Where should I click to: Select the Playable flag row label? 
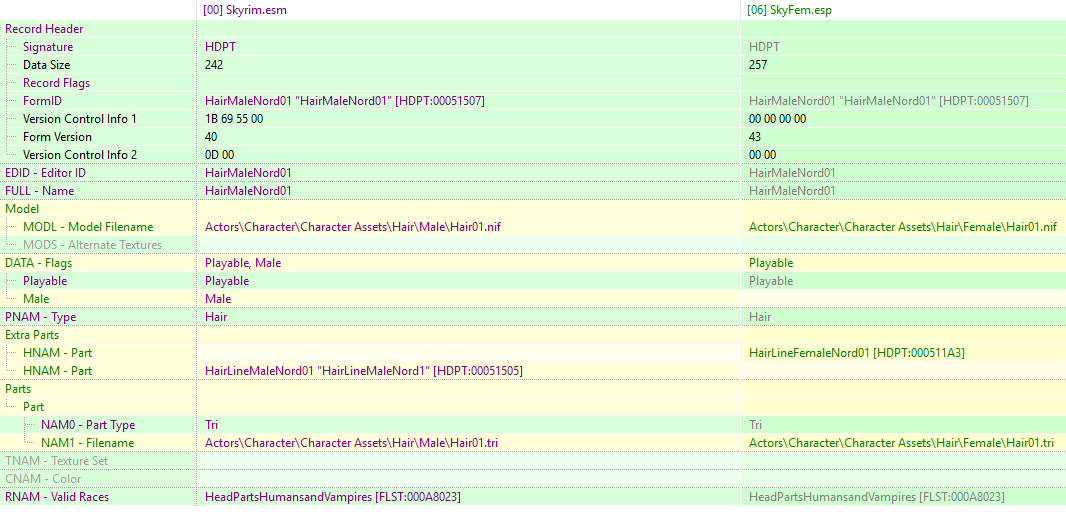pyautogui.click(x=45, y=281)
